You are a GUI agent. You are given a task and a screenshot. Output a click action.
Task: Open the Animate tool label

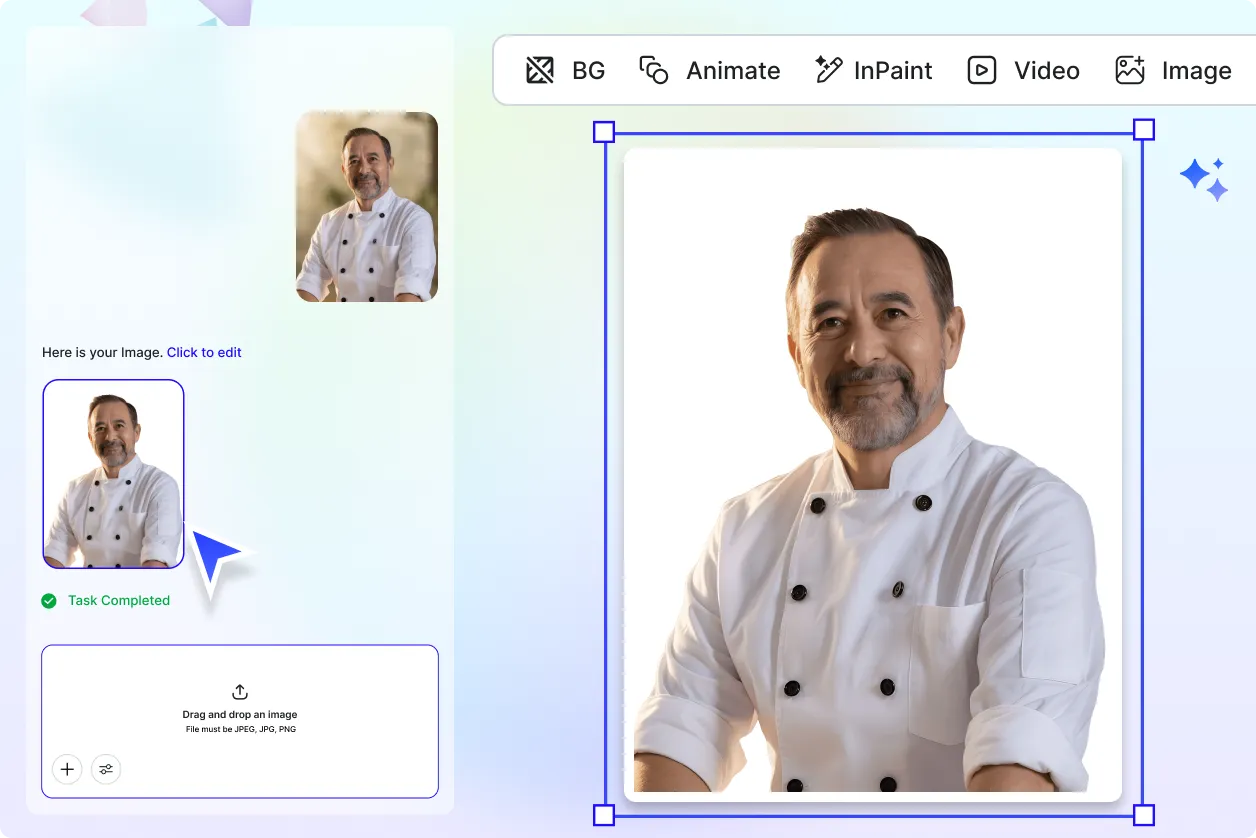[x=733, y=71]
